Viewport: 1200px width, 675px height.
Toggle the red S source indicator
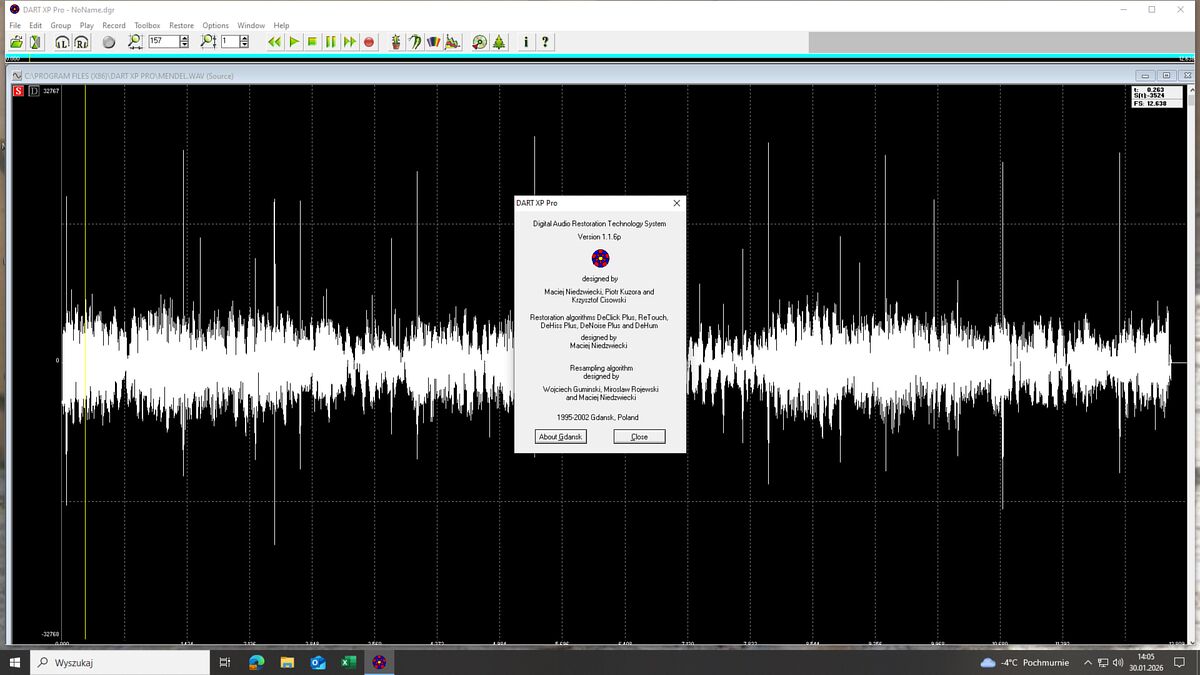point(18,91)
